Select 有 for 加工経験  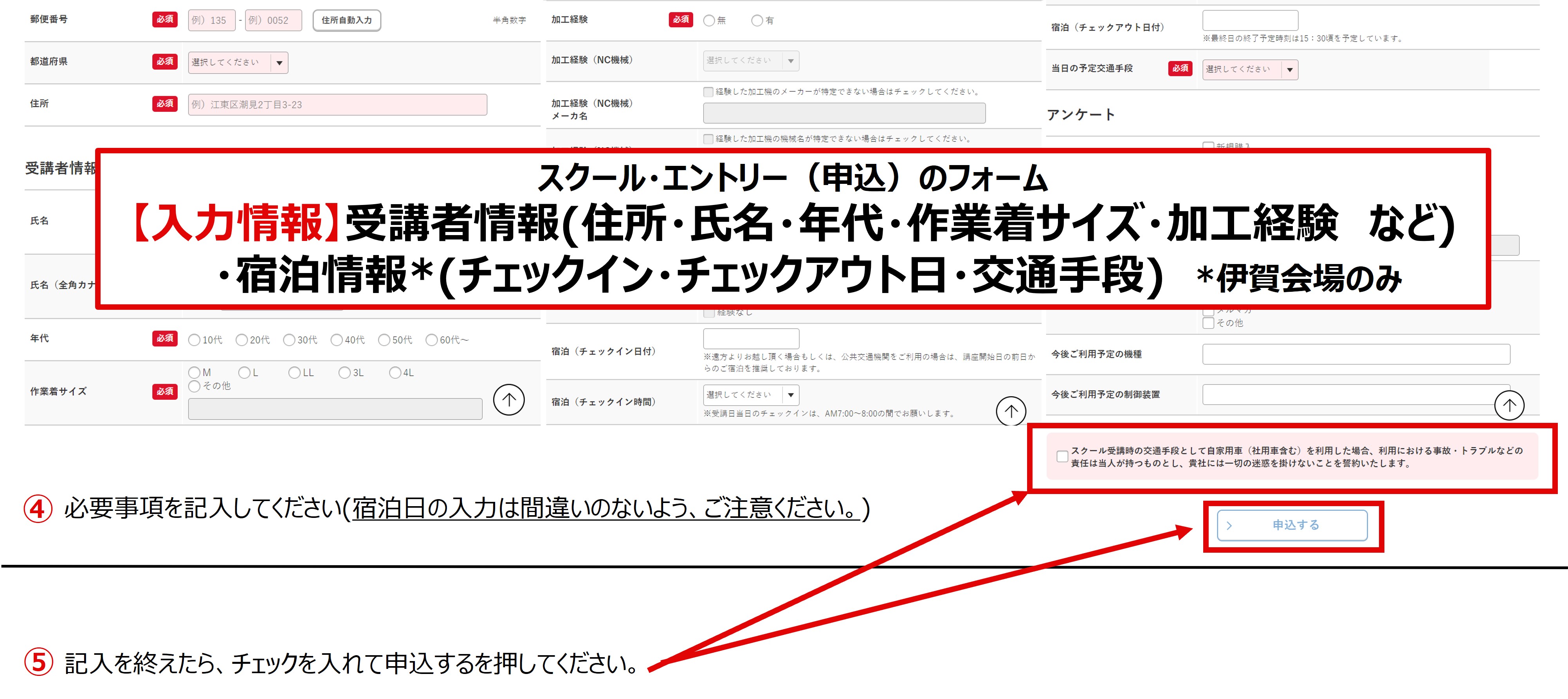pyautogui.click(x=757, y=20)
